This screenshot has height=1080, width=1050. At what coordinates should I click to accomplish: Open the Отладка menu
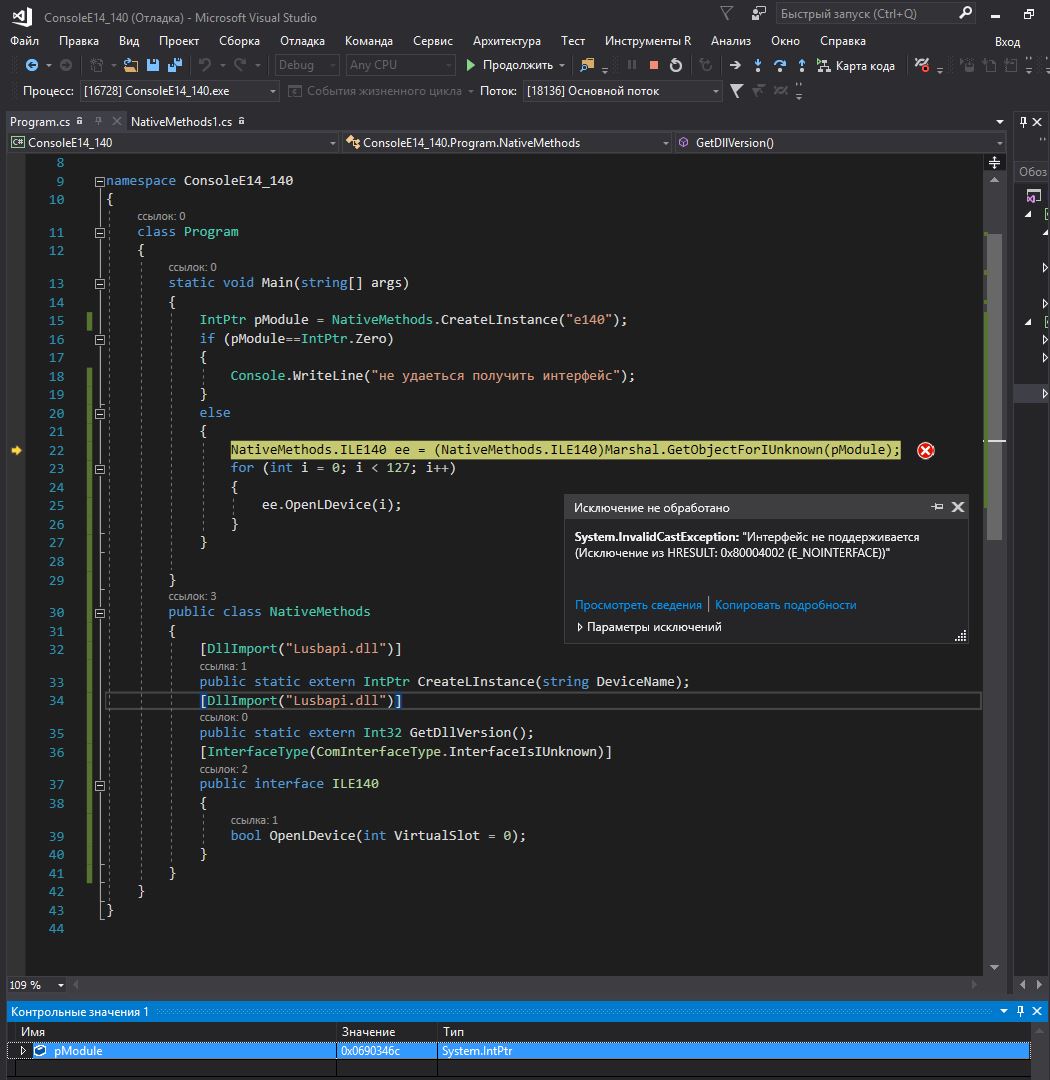302,41
